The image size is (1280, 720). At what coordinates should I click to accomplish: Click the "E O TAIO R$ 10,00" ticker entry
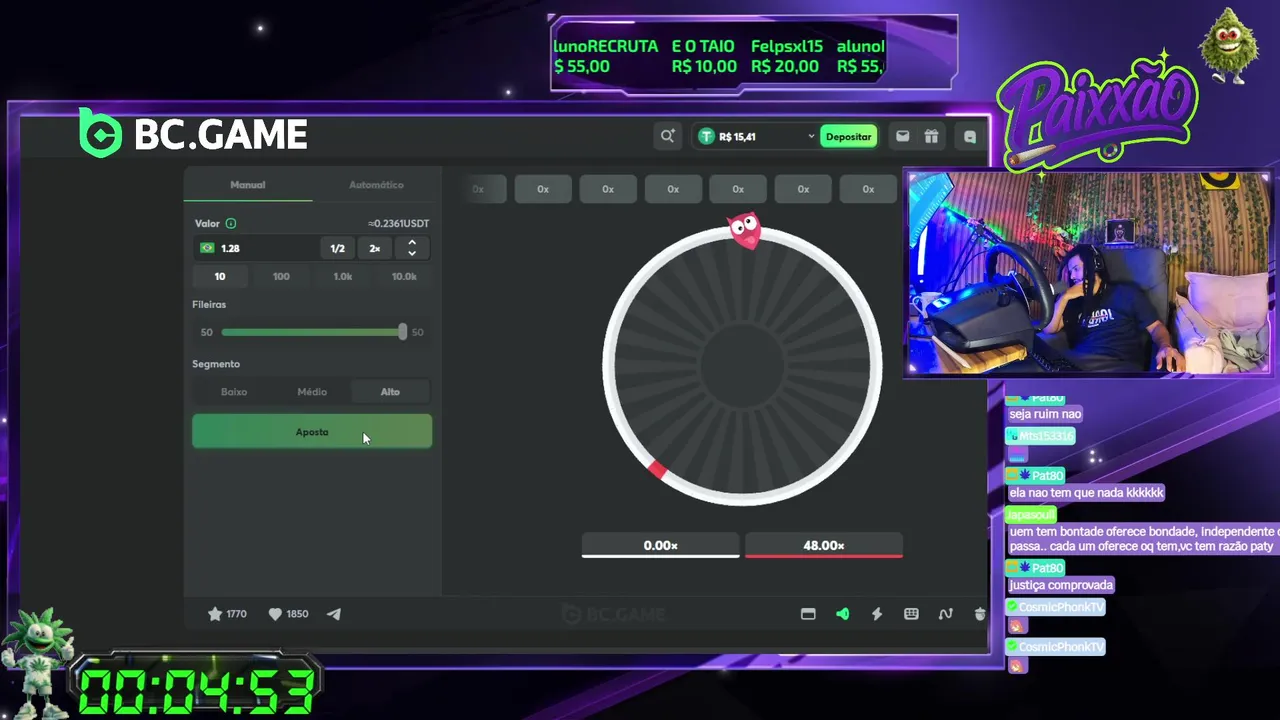(x=704, y=56)
